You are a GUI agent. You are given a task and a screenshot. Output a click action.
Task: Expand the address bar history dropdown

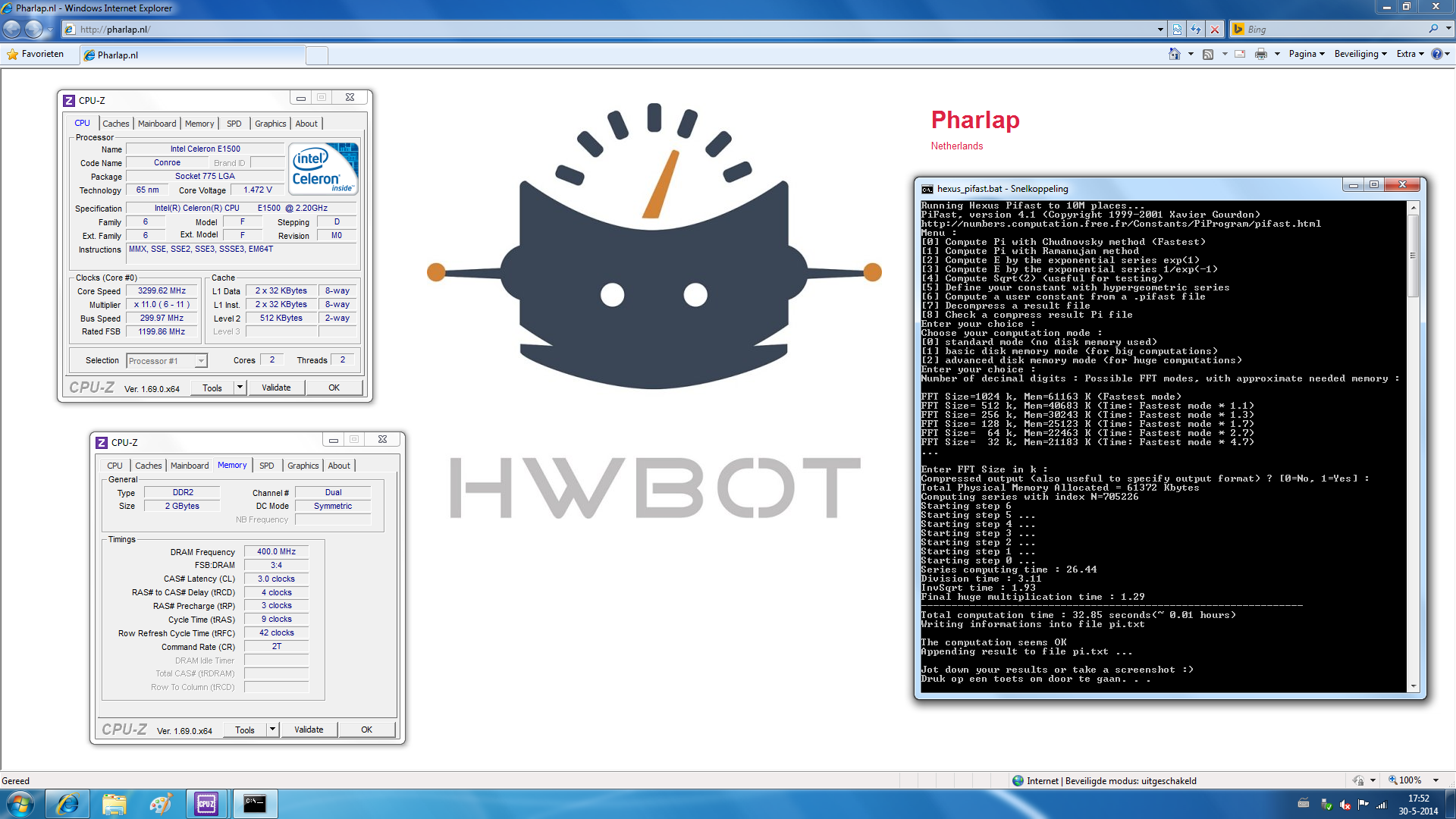[1160, 30]
